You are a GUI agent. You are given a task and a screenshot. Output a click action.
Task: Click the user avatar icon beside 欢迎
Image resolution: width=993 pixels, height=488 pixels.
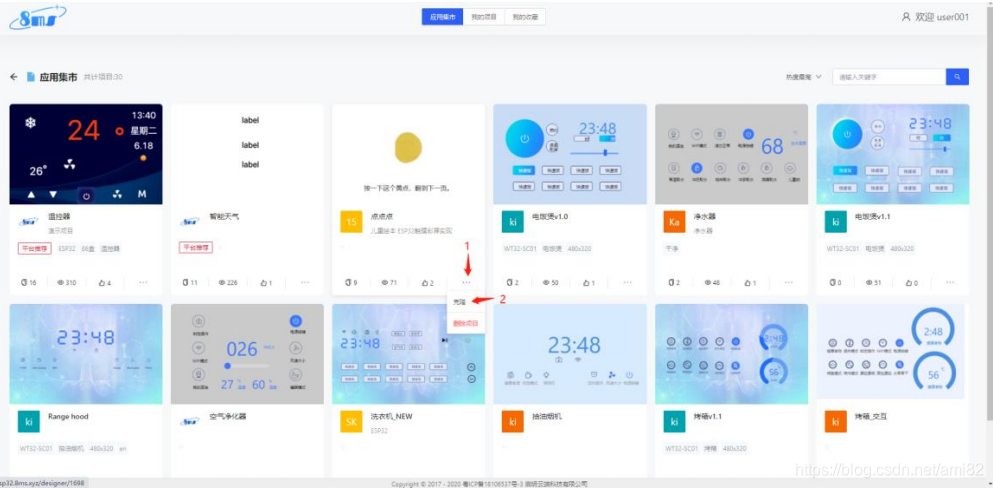click(906, 17)
